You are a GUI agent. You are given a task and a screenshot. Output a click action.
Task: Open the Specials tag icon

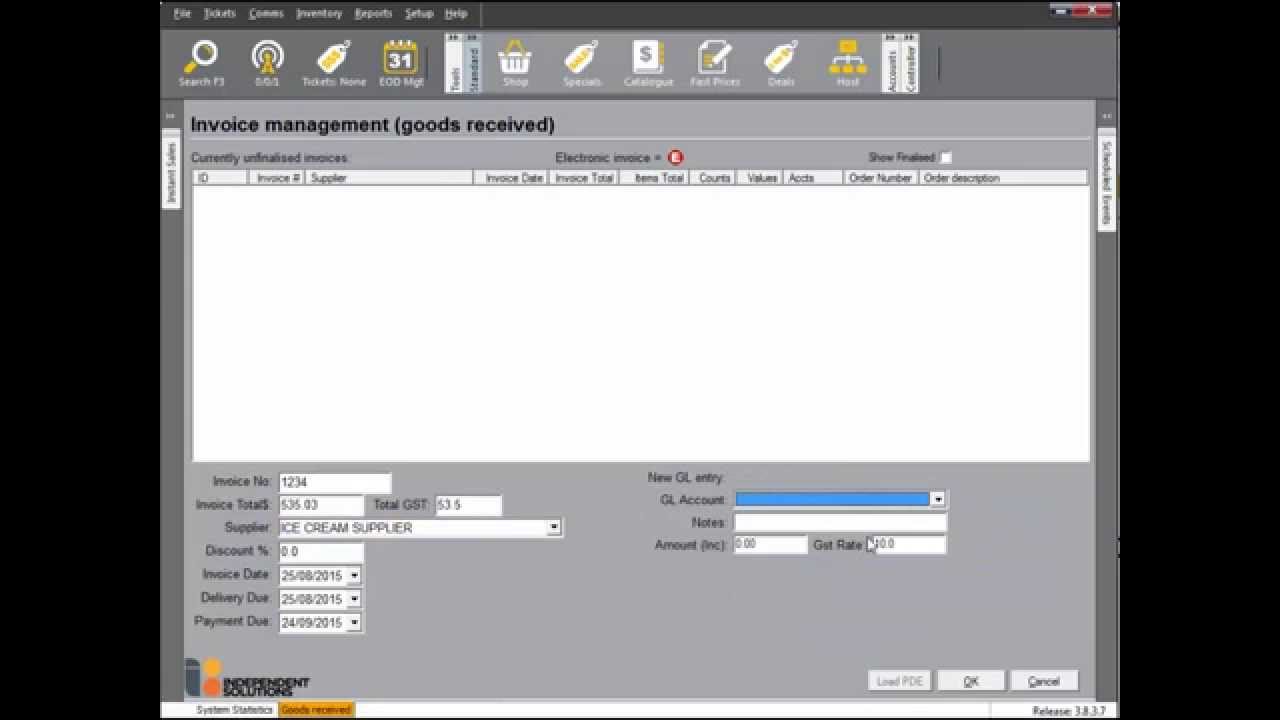pos(582,64)
